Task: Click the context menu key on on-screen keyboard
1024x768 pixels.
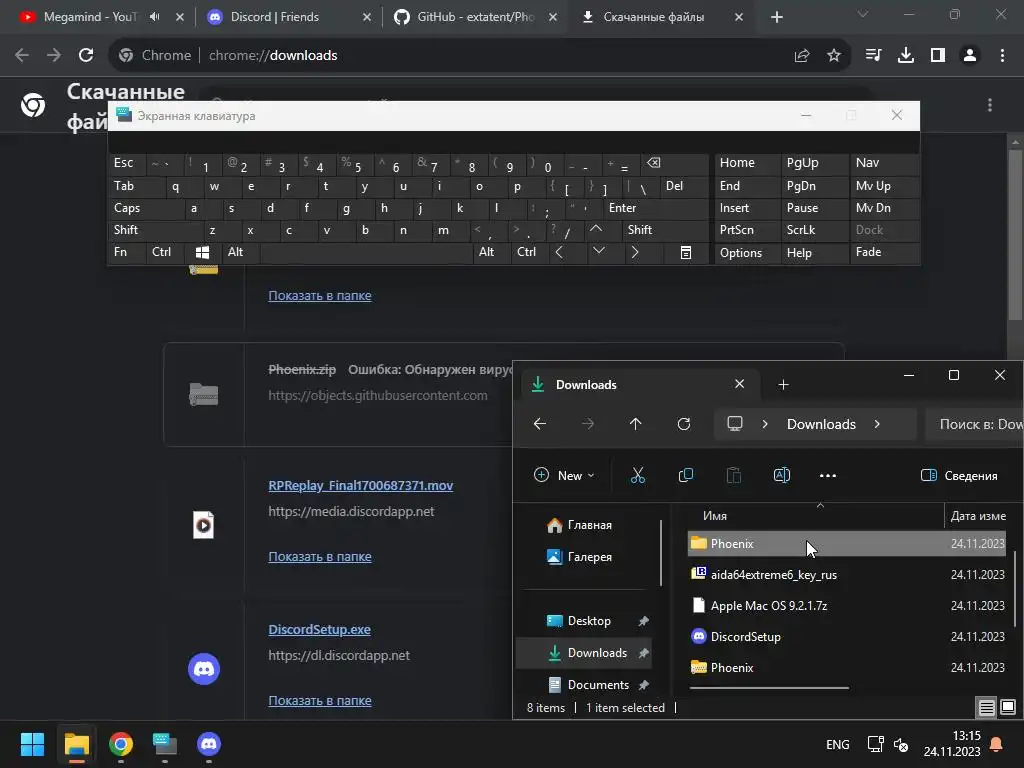Action: pyautogui.click(x=686, y=252)
